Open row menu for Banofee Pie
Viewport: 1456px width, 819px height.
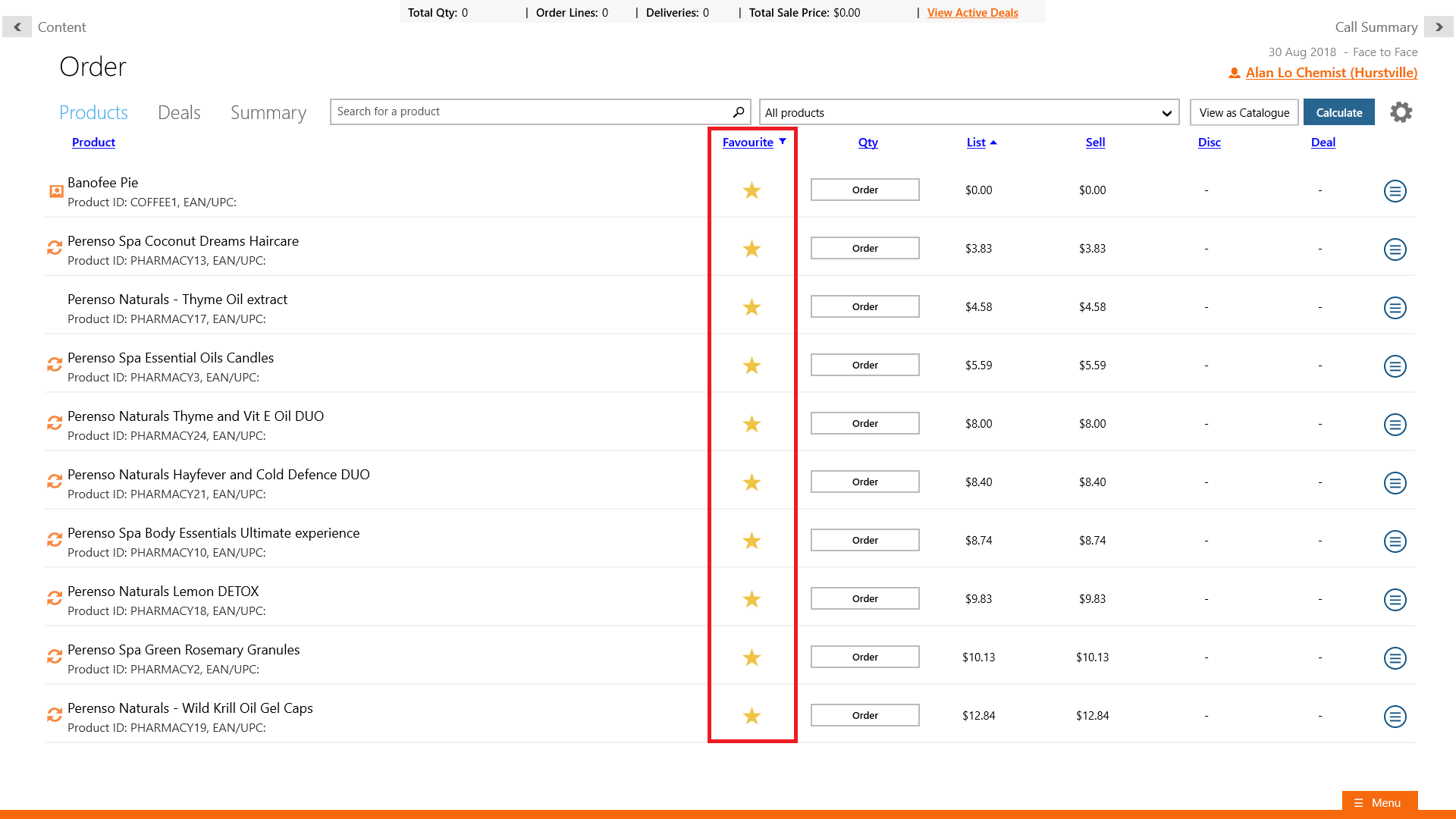coord(1395,191)
